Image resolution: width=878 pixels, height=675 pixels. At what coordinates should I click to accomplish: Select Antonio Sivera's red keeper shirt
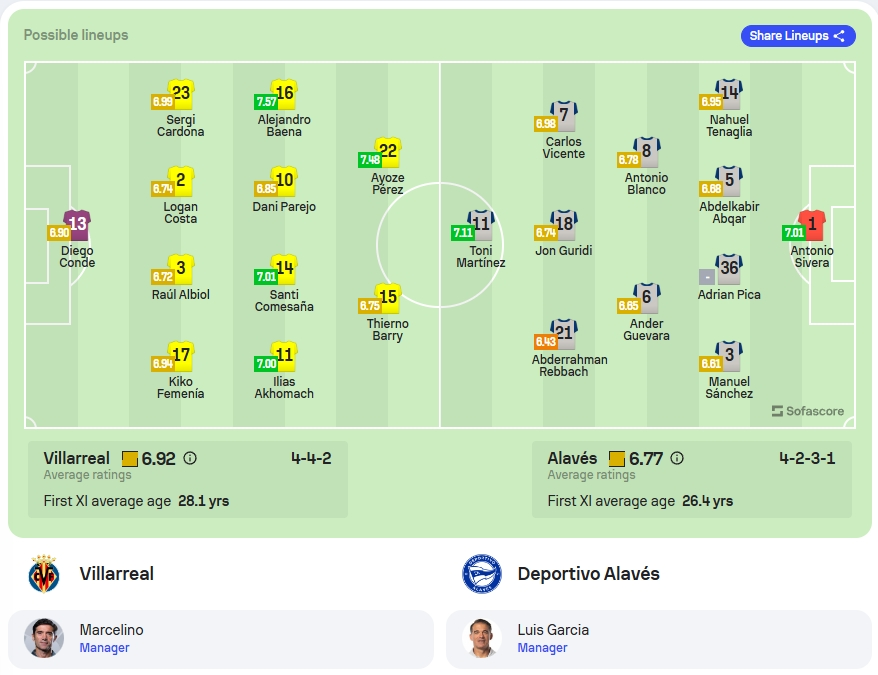(x=811, y=225)
